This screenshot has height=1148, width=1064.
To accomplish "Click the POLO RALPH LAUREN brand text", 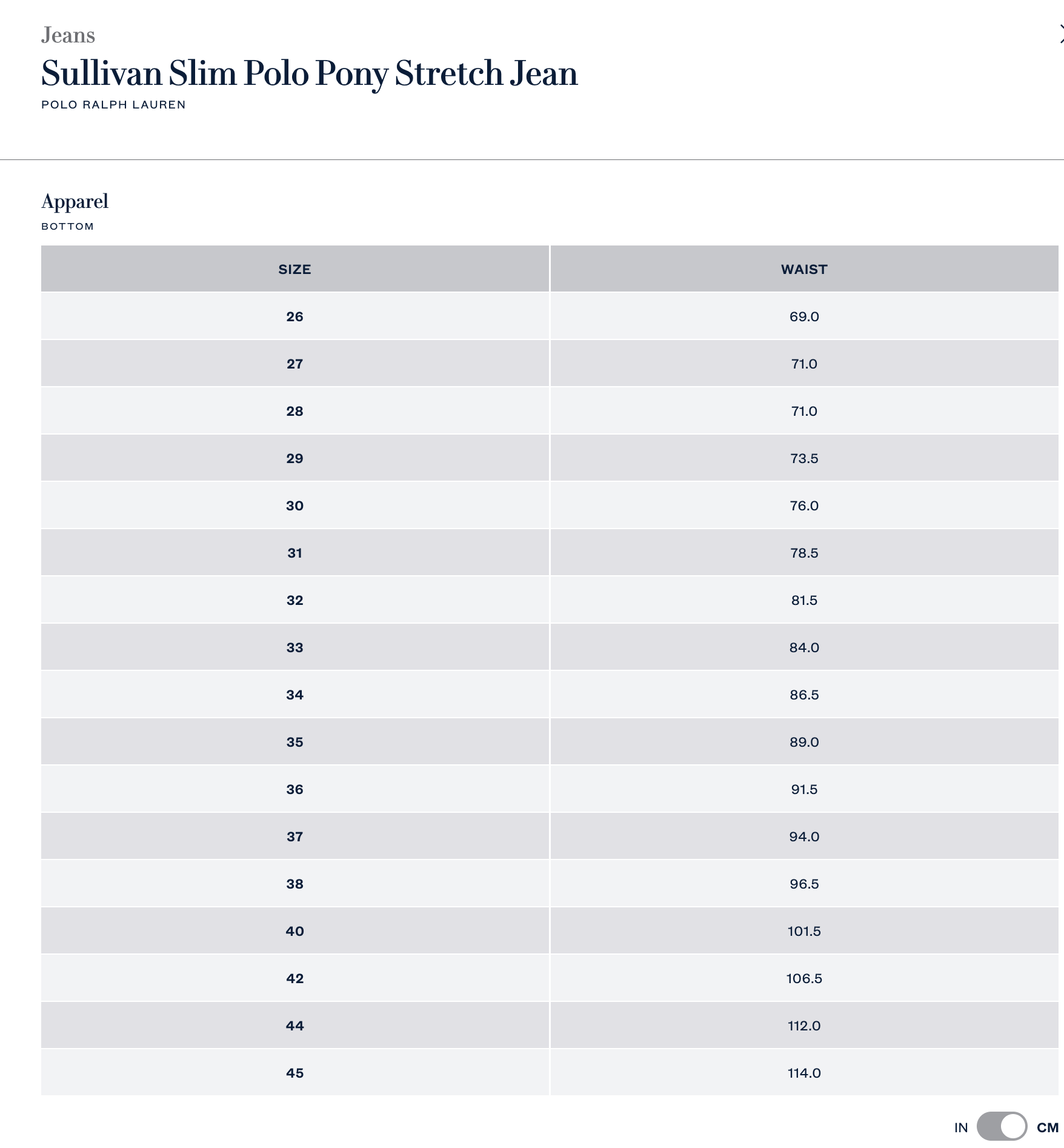I will (x=113, y=105).
